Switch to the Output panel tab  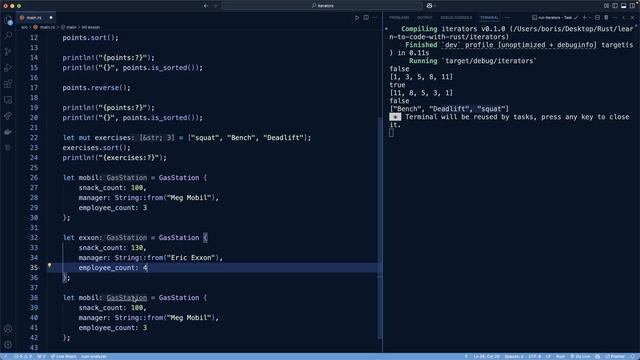click(424, 18)
